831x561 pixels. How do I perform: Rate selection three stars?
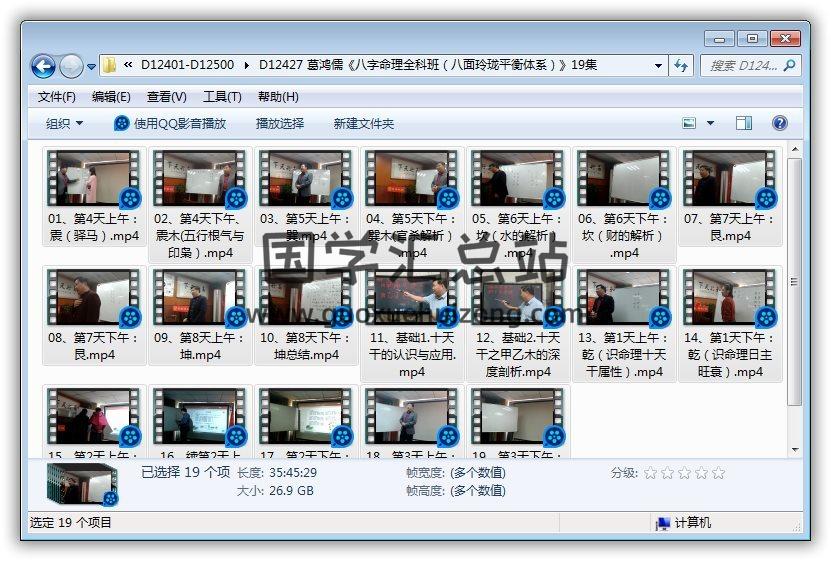click(x=684, y=473)
